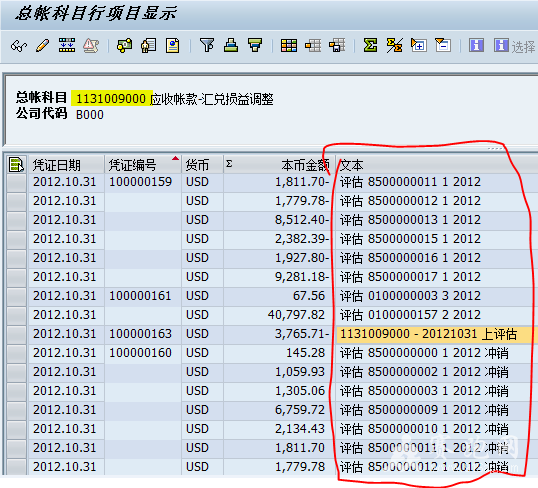The height and width of the screenshot is (488, 538).
Task: Click the 选择 button in toolbar
Action: tap(515, 46)
